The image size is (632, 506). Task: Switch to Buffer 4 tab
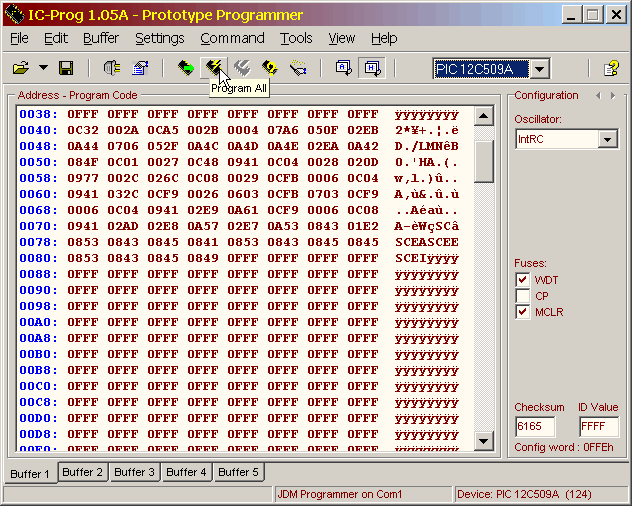[186, 472]
